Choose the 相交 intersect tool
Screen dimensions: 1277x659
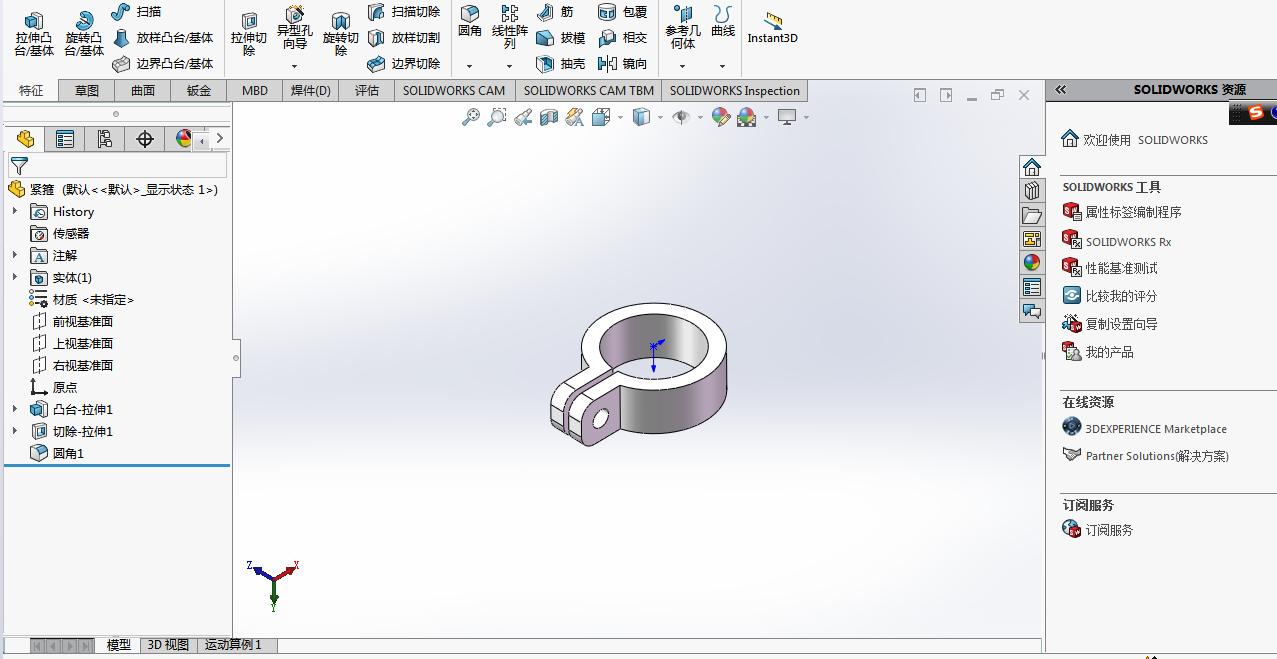[622, 38]
